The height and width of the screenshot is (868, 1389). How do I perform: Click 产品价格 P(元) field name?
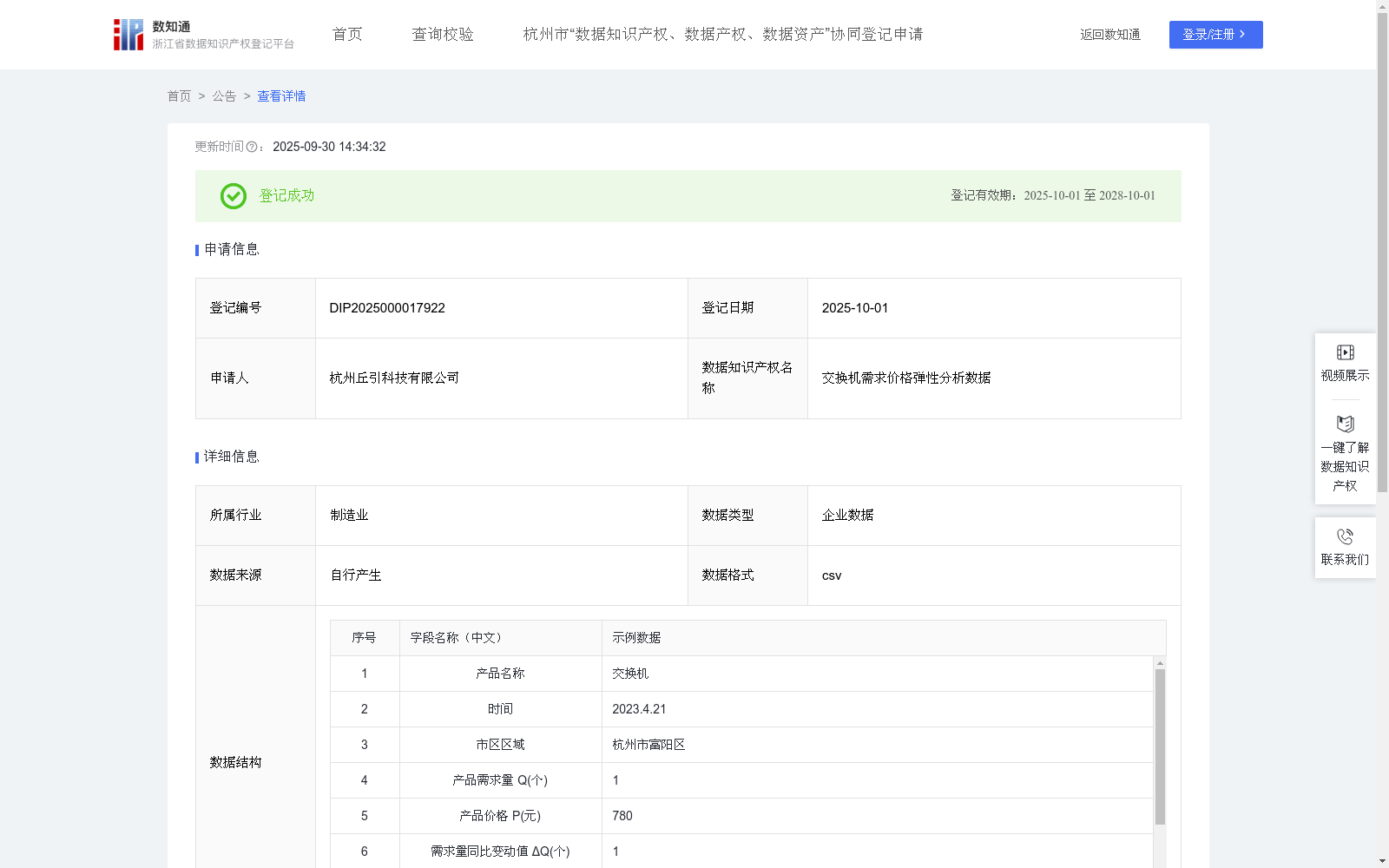[x=500, y=816]
